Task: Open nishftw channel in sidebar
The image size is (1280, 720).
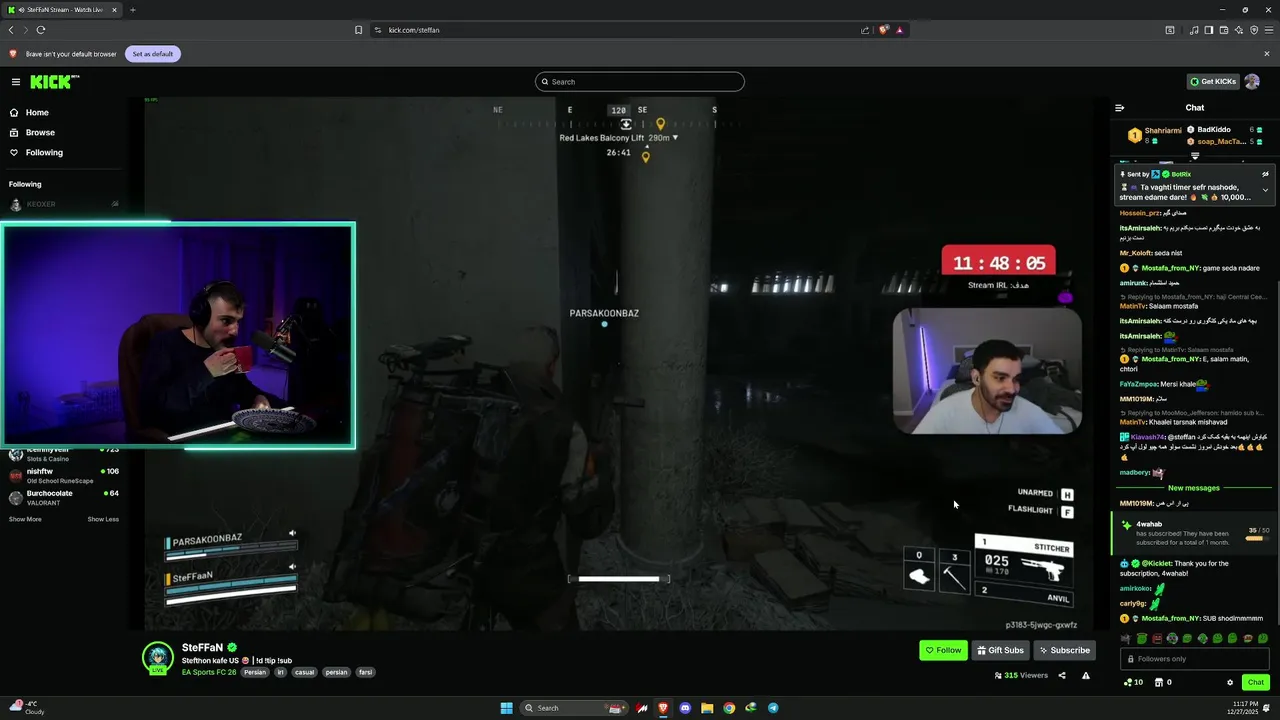Action: (x=64, y=476)
